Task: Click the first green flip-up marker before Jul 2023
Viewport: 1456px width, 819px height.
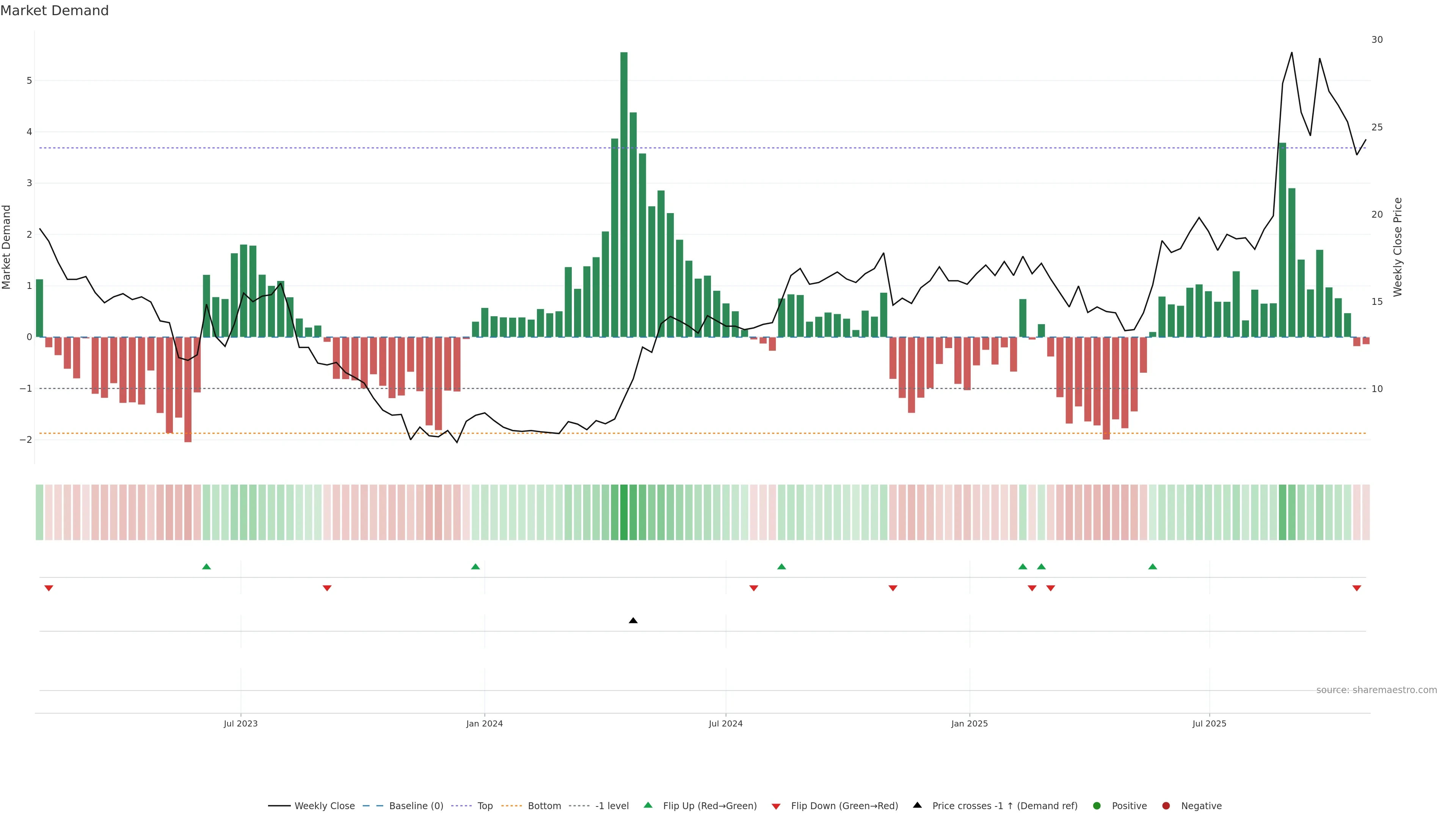Action: pyautogui.click(x=206, y=567)
